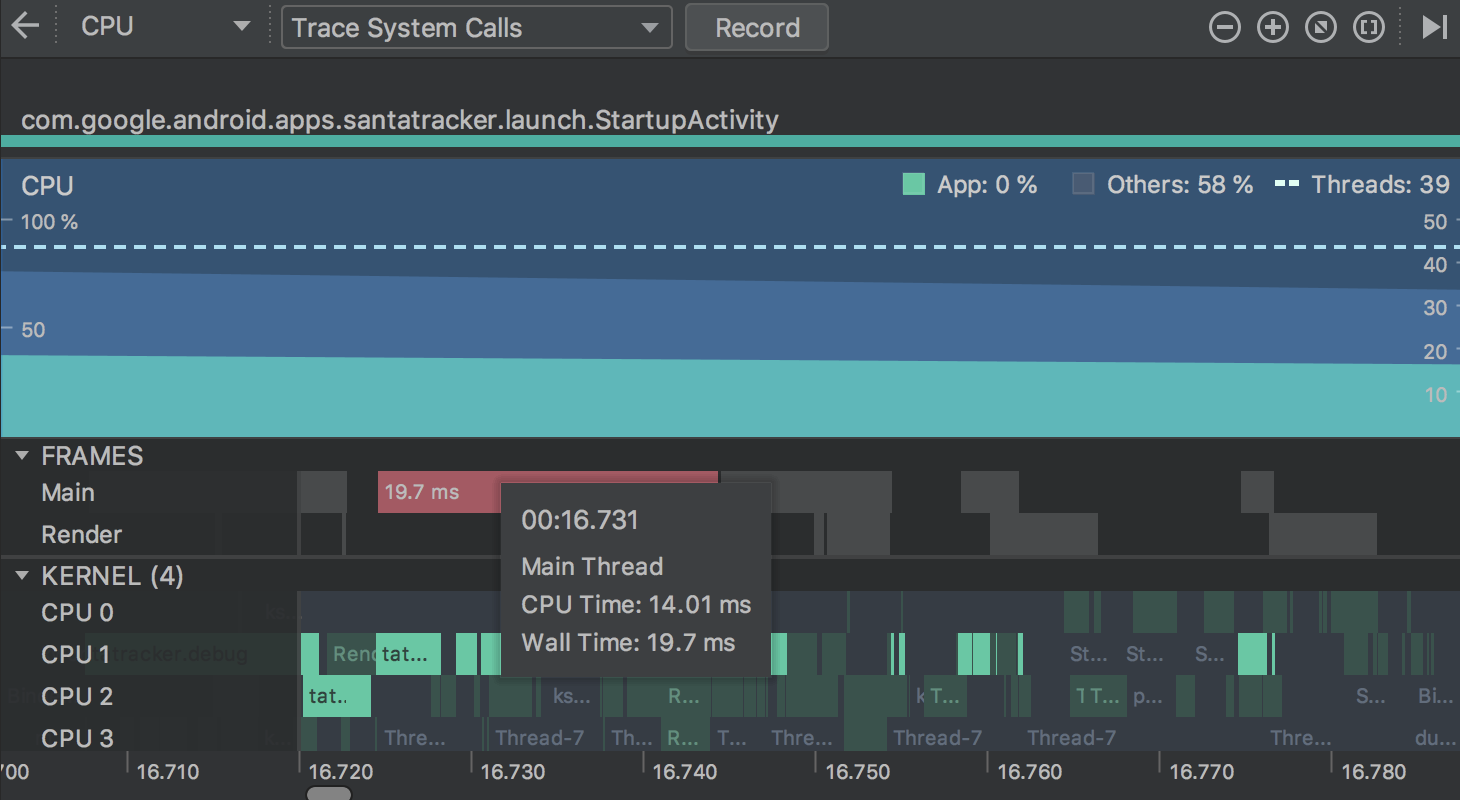Select the CPU 0 kernel row
The height and width of the screenshot is (800, 1460).
coord(77,612)
